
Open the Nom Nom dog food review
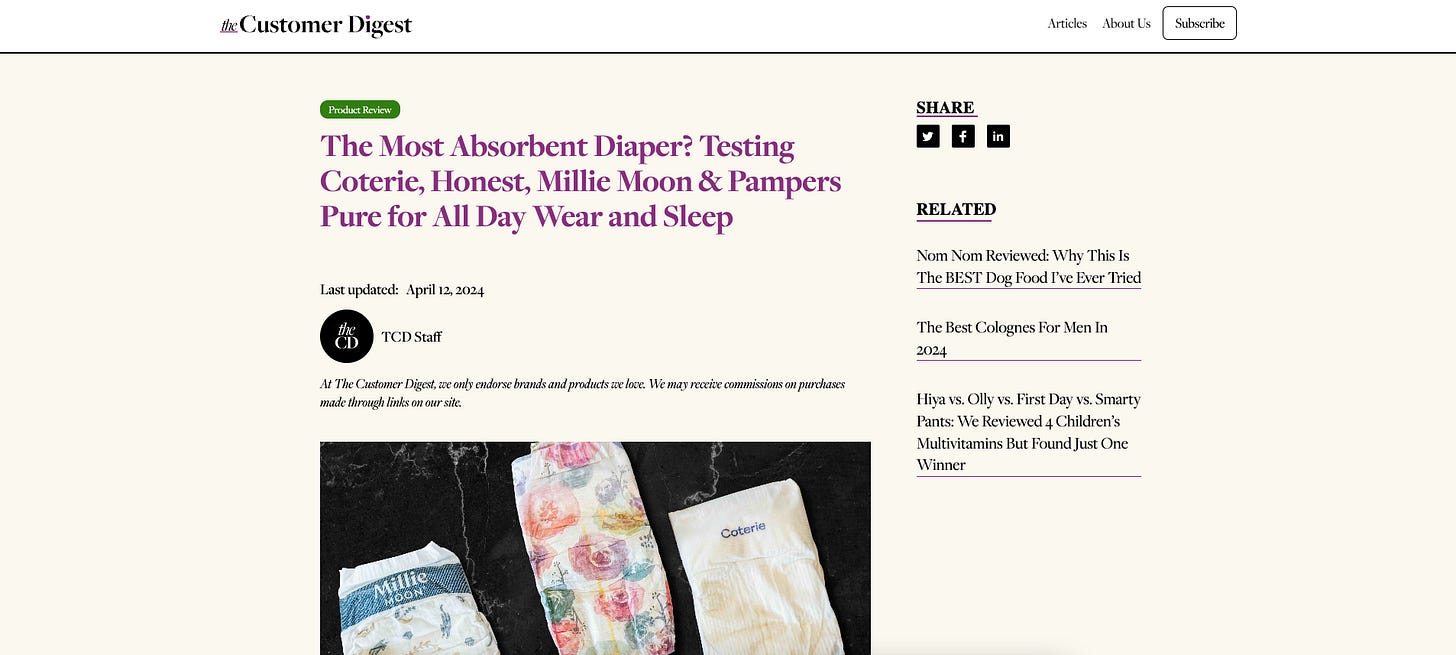1029,267
